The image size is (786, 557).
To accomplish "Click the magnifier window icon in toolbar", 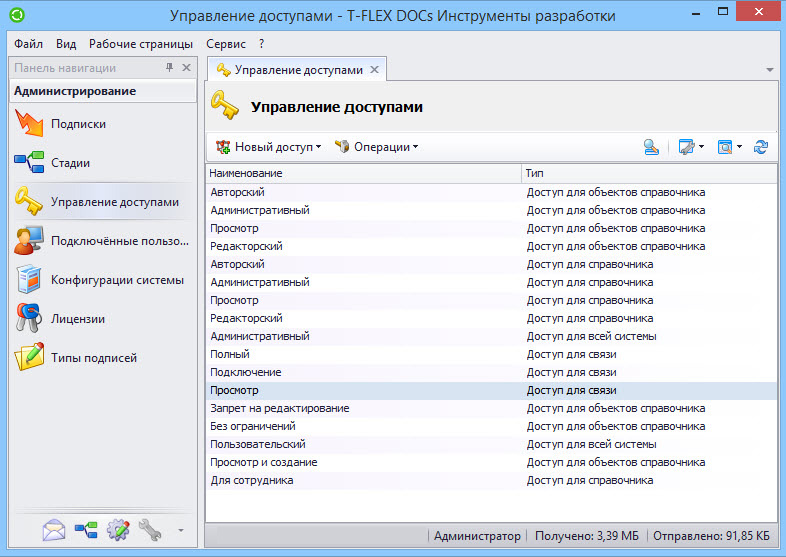I will pos(725,147).
